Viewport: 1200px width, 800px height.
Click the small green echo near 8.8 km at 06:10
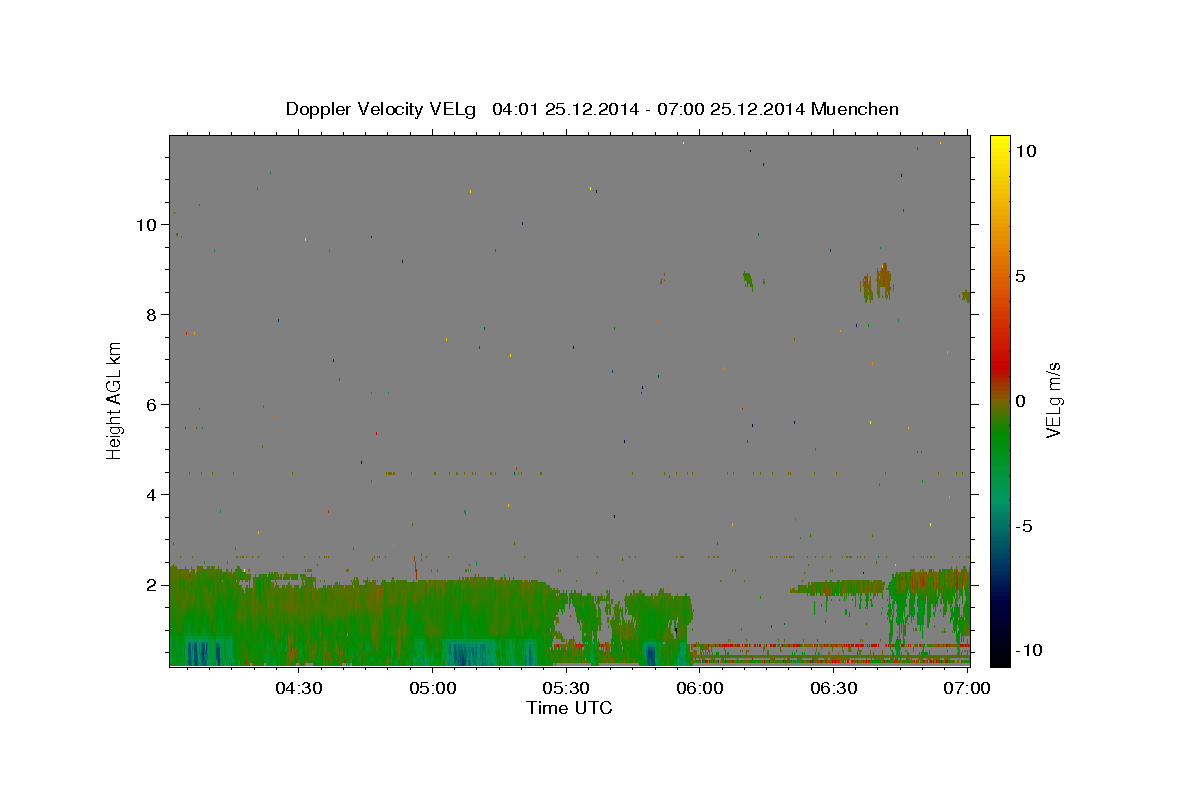(x=747, y=280)
